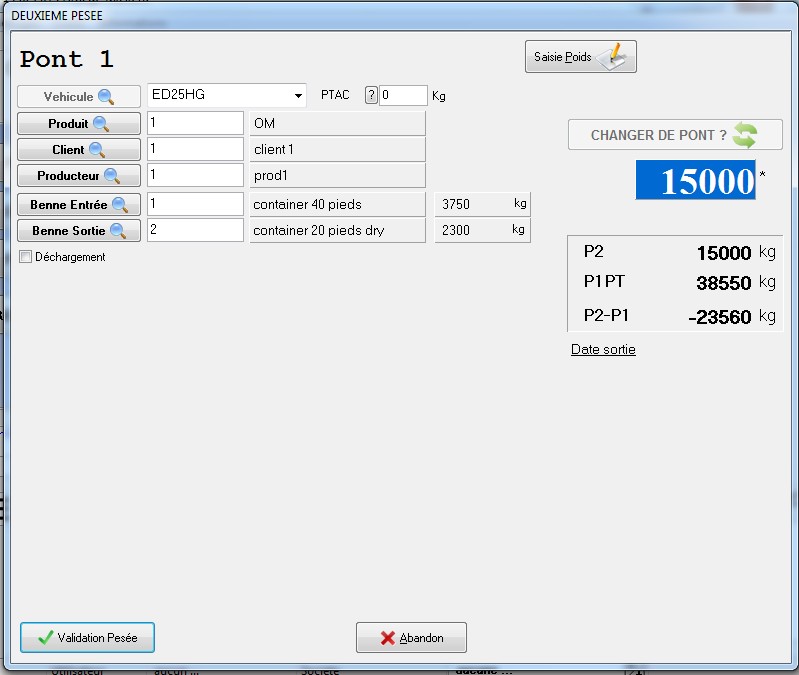The height and width of the screenshot is (675, 799).
Task: Click the Date sortie link
Action: pyautogui.click(x=603, y=349)
